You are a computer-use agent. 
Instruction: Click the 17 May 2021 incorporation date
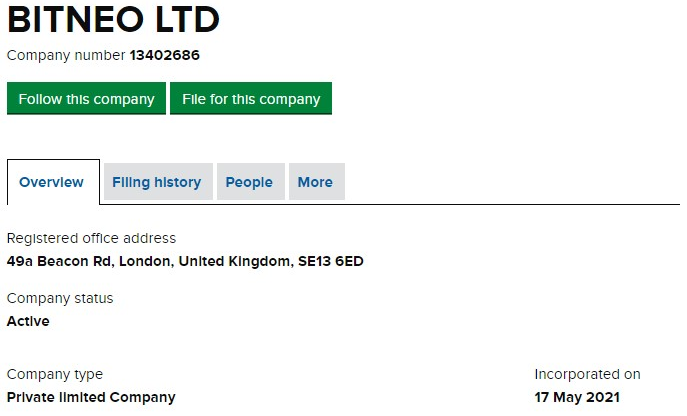pos(577,397)
